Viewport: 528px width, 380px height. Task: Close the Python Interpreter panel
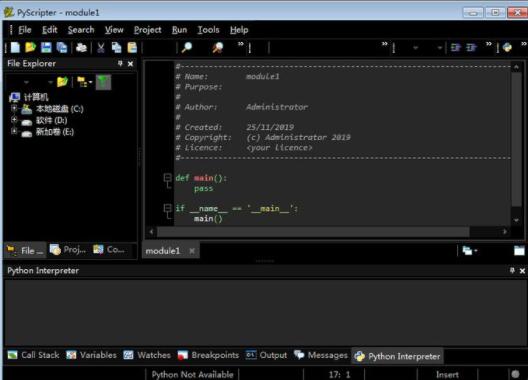tap(522, 271)
